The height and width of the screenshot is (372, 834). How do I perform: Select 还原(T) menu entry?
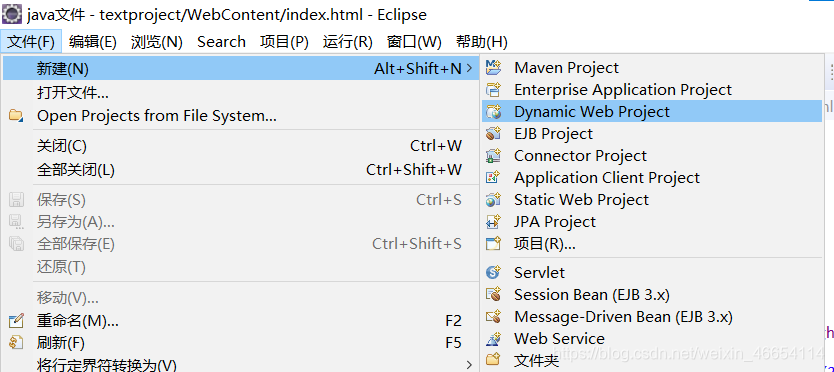point(240,267)
